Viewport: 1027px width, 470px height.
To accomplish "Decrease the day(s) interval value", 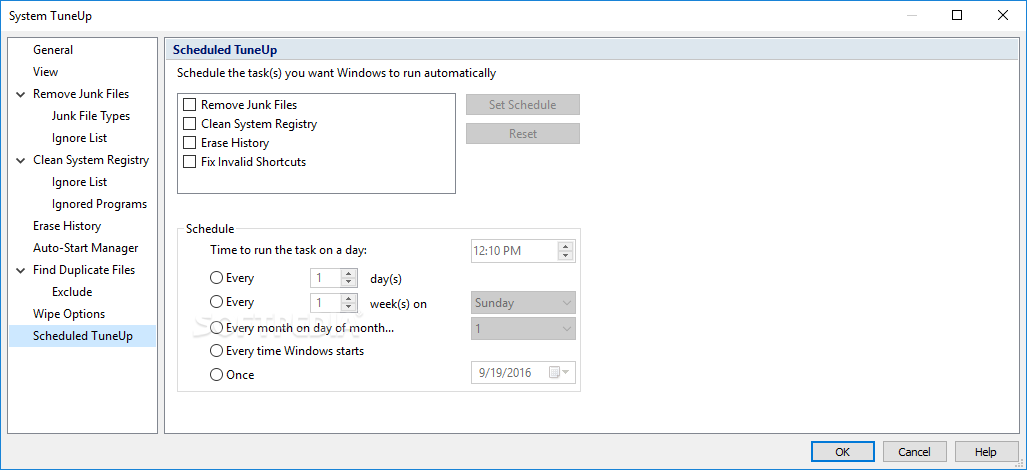I will tap(349, 283).
